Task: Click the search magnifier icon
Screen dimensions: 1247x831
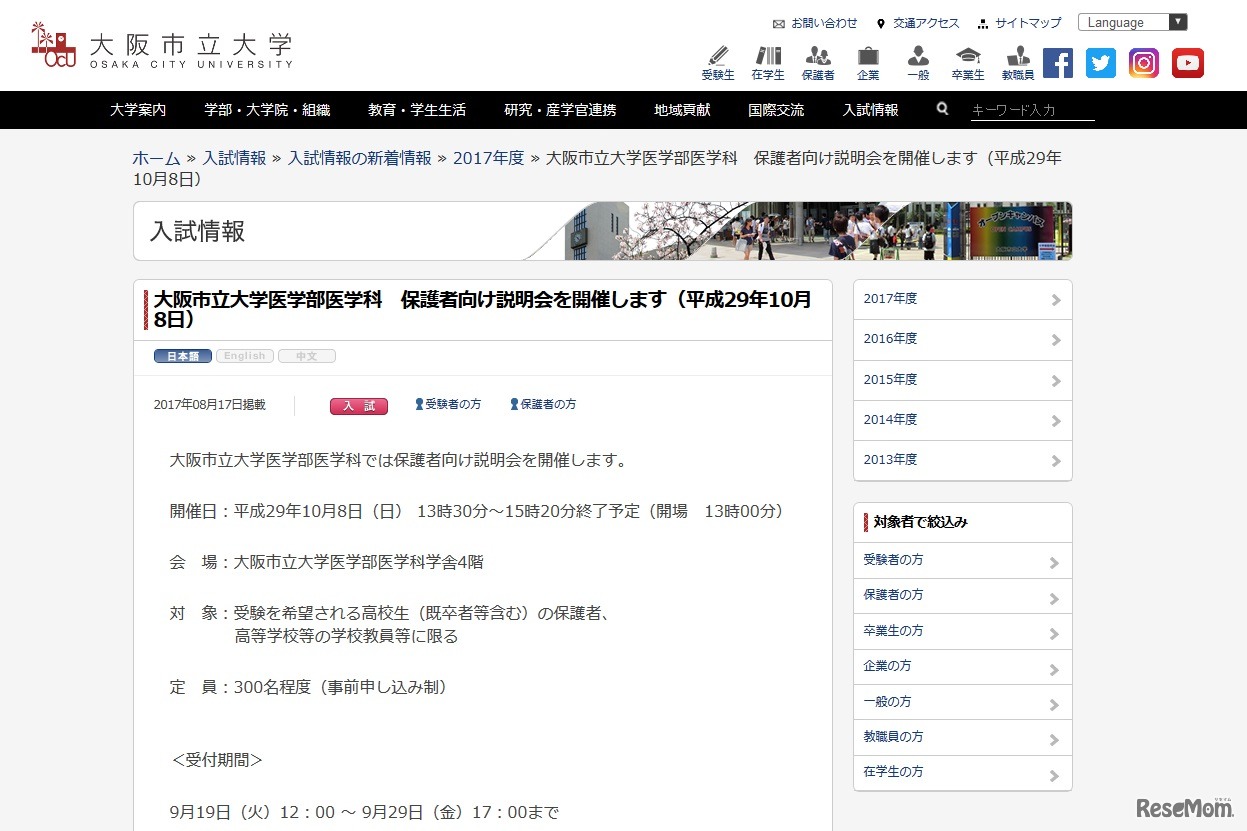Action: coord(941,110)
